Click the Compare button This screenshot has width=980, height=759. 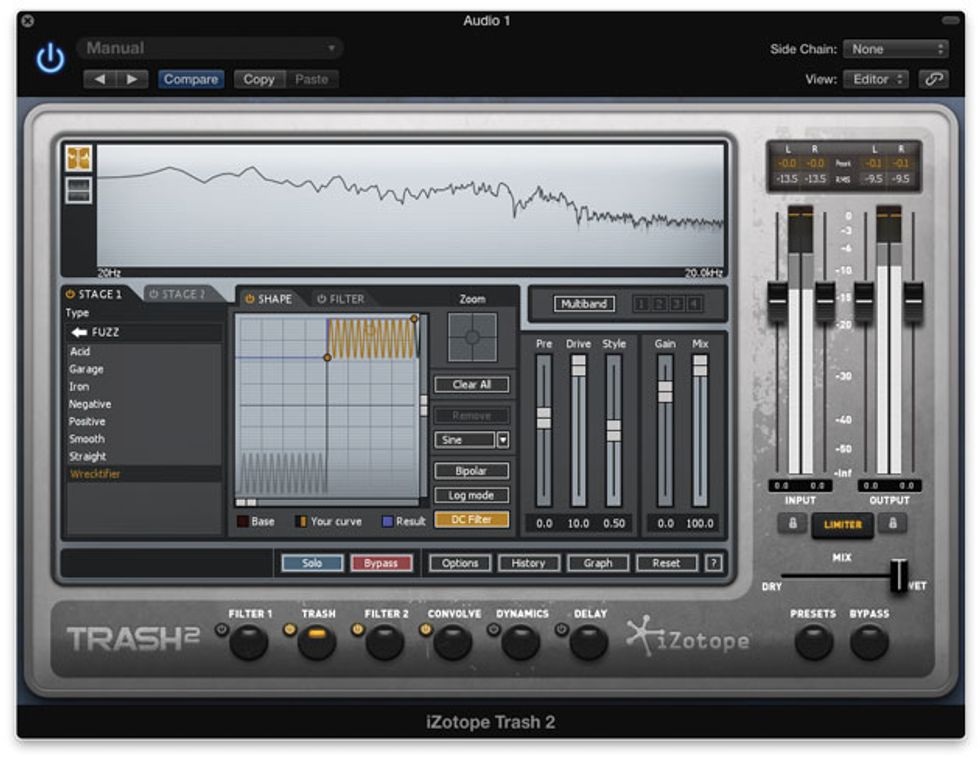[191, 79]
